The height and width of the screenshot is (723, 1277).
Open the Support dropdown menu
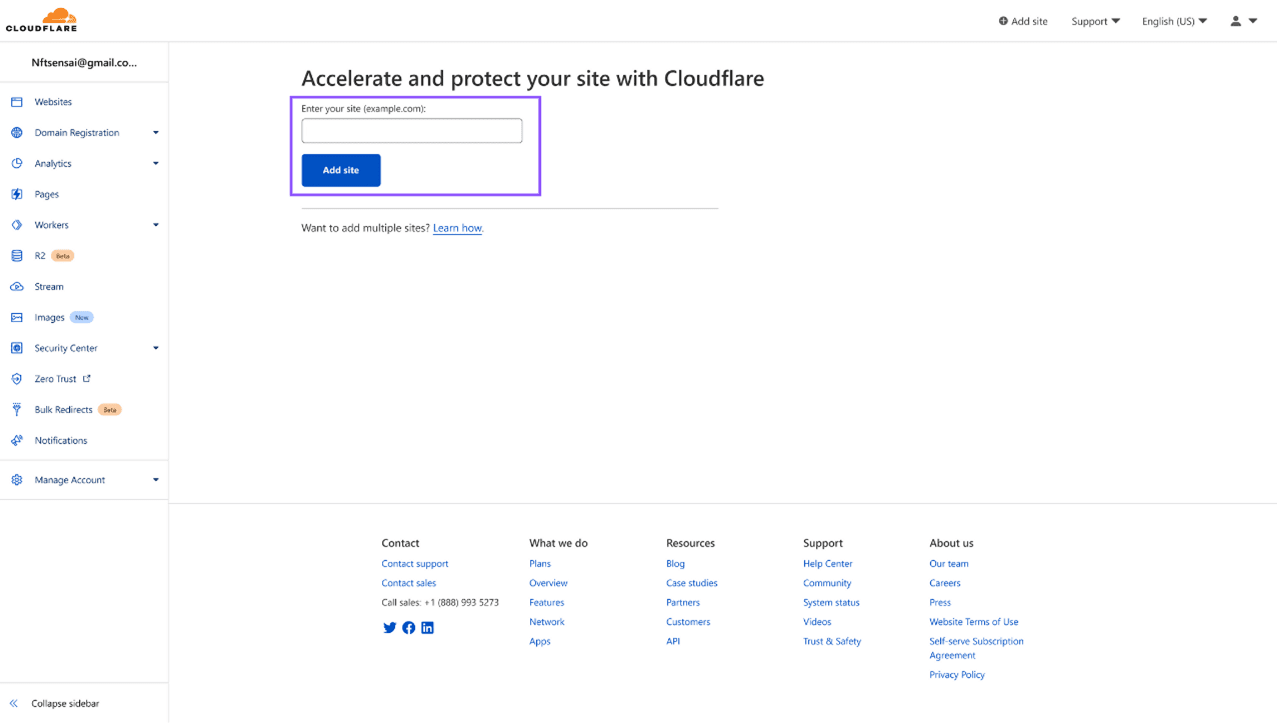tap(1096, 21)
